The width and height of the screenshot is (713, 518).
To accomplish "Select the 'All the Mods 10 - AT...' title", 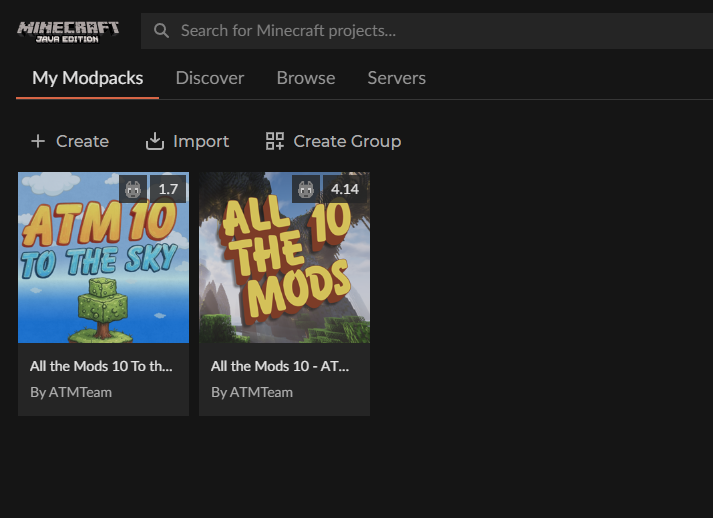I will tap(280, 366).
